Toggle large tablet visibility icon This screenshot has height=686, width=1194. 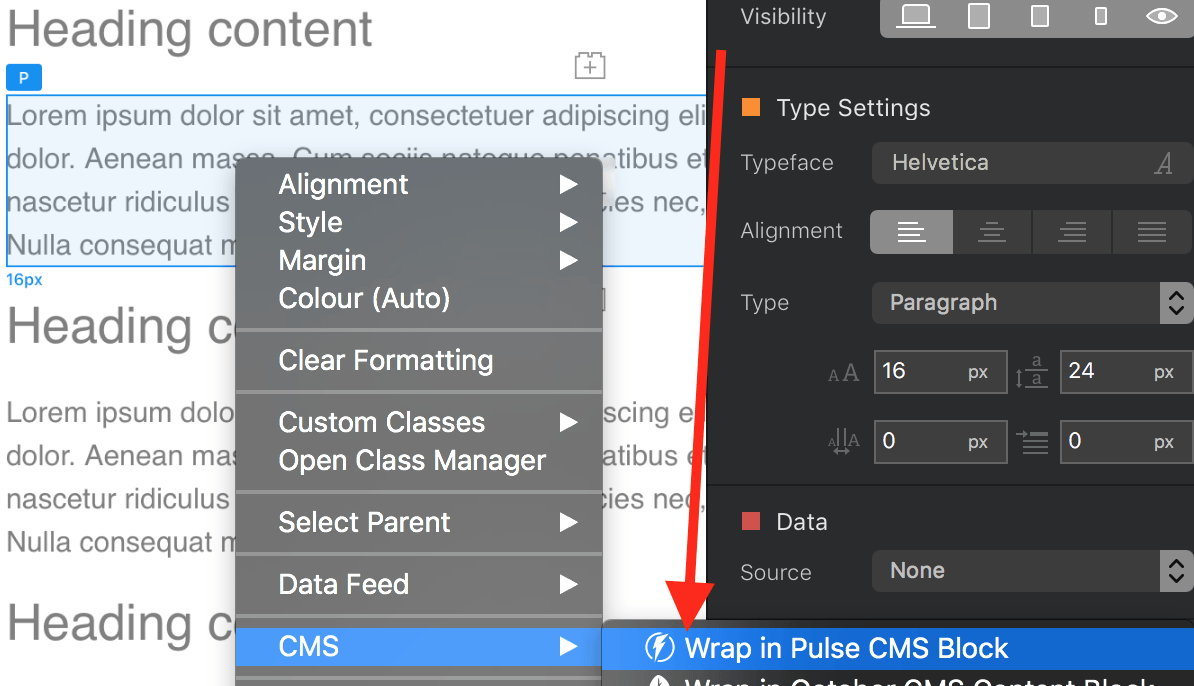979,16
